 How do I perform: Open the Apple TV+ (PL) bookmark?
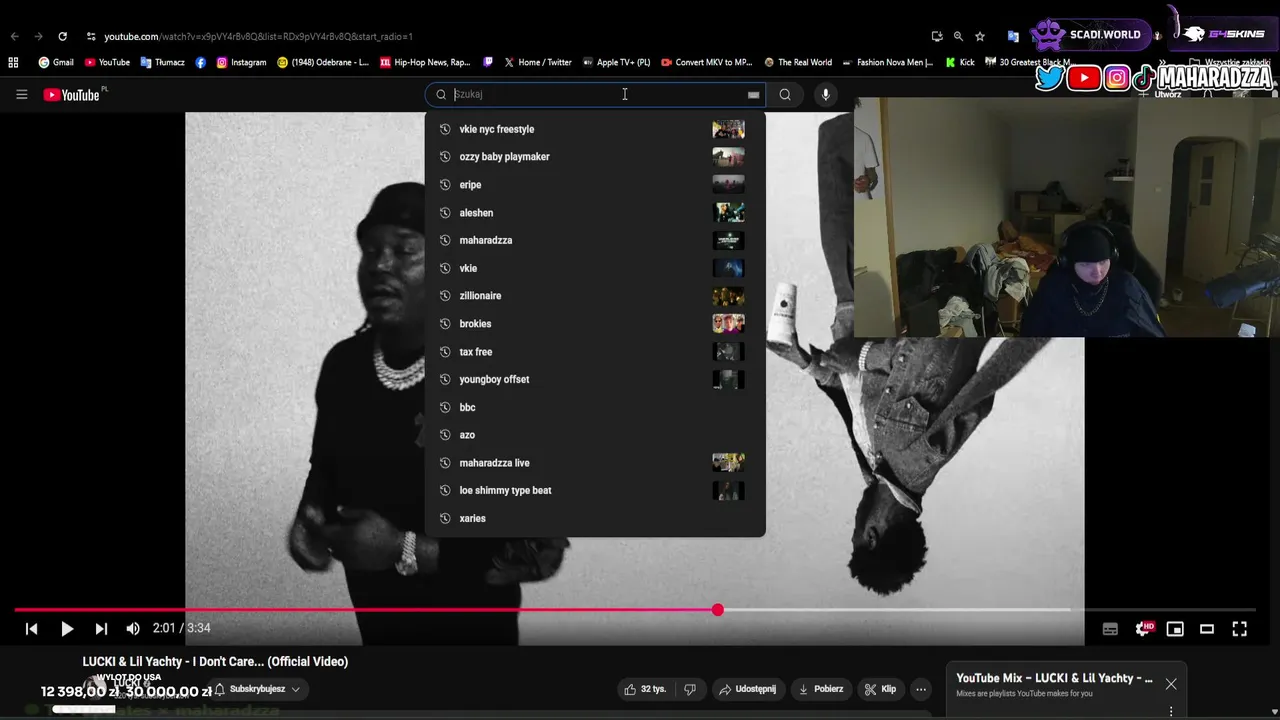[x=616, y=62]
